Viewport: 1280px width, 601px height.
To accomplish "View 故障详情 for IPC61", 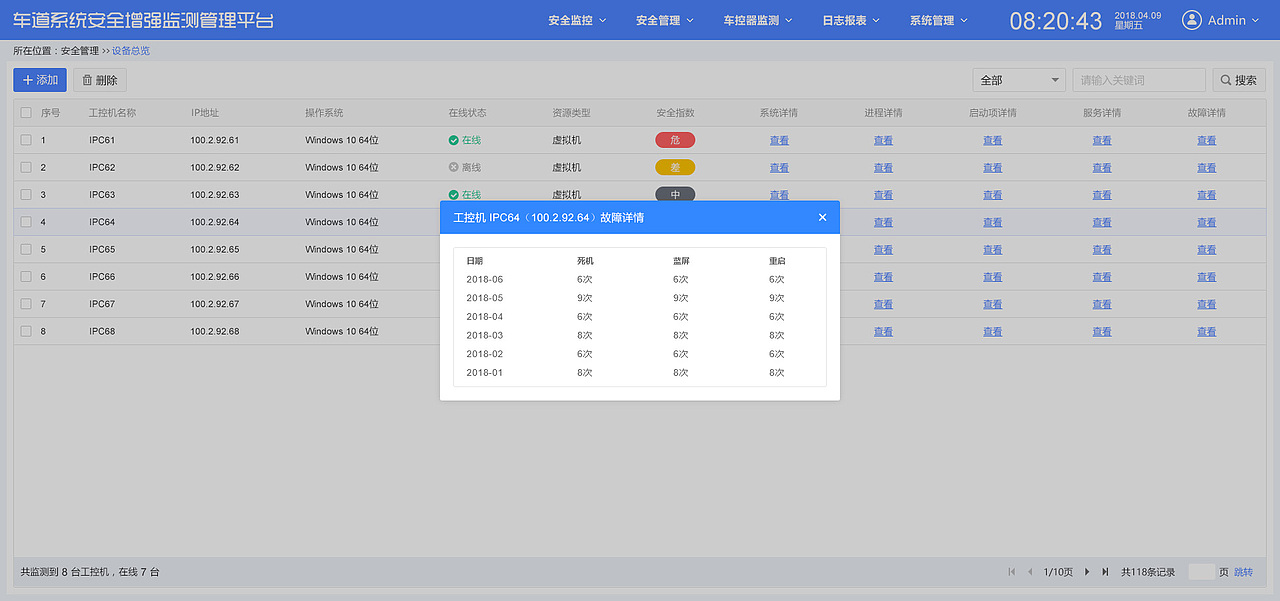I will click(x=1206, y=140).
